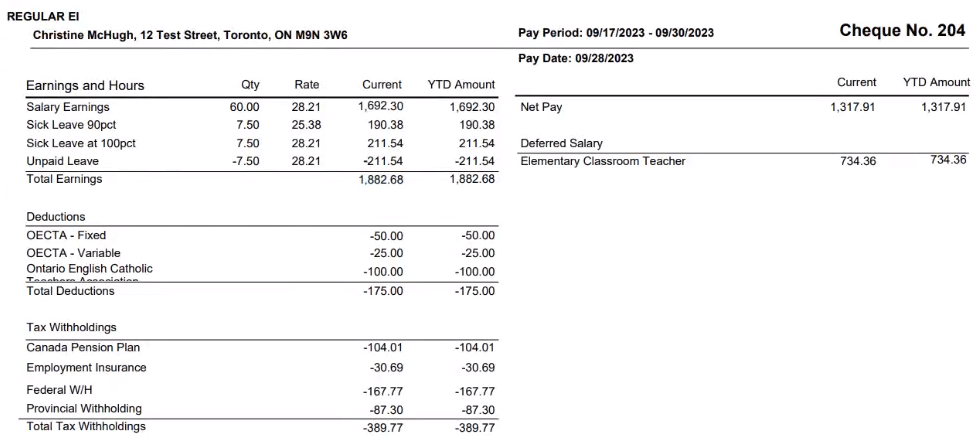Click the Total Earnings label

click(64, 179)
